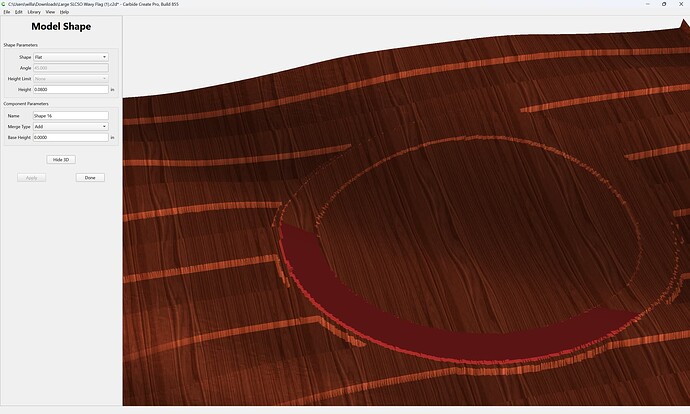Open the Edit menu
Viewport: 690px width, 414px height.
coord(18,12)
